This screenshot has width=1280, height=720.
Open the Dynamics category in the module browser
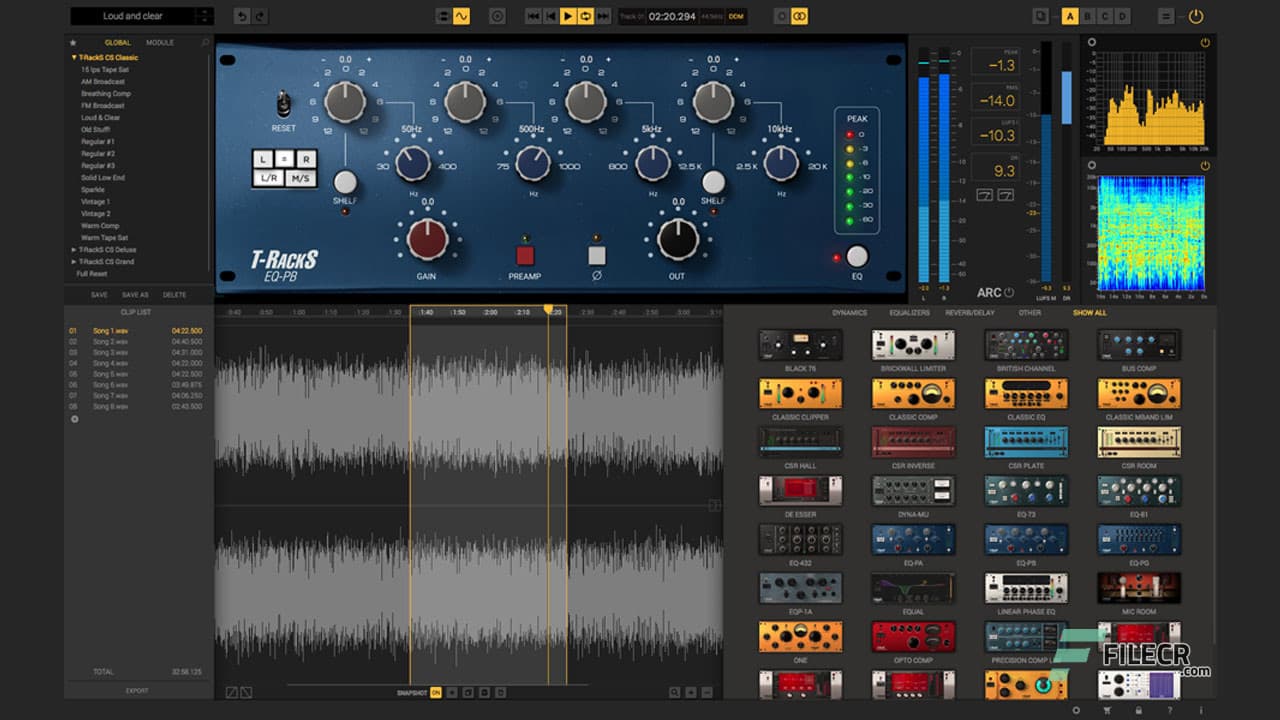click(849, 313)
